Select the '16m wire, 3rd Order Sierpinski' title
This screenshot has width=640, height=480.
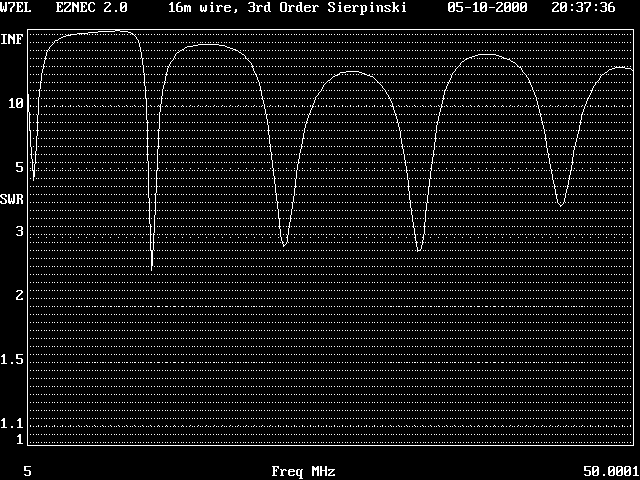tap(287, 7)
